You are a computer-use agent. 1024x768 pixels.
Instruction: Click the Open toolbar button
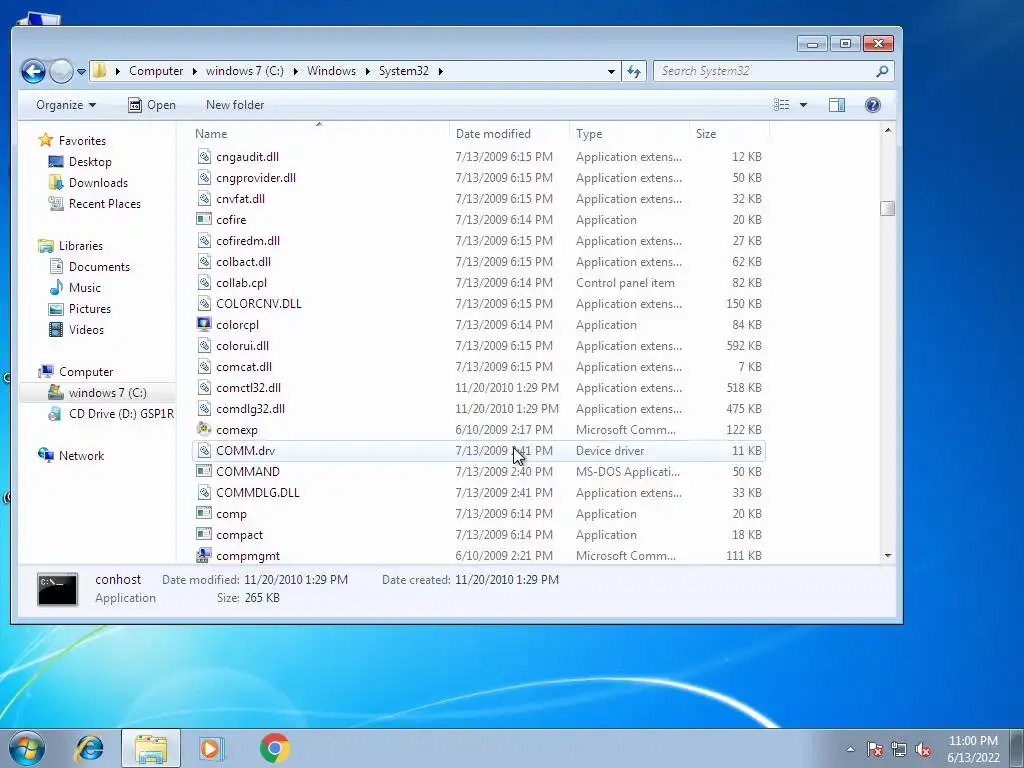click(152, 105)
